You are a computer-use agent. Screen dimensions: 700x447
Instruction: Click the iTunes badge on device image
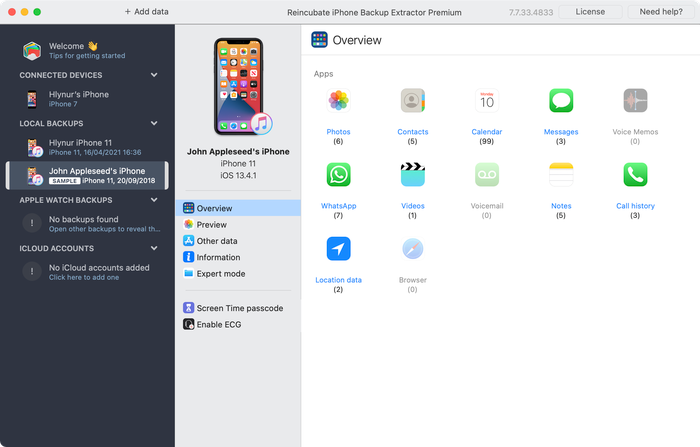[261, 124]
